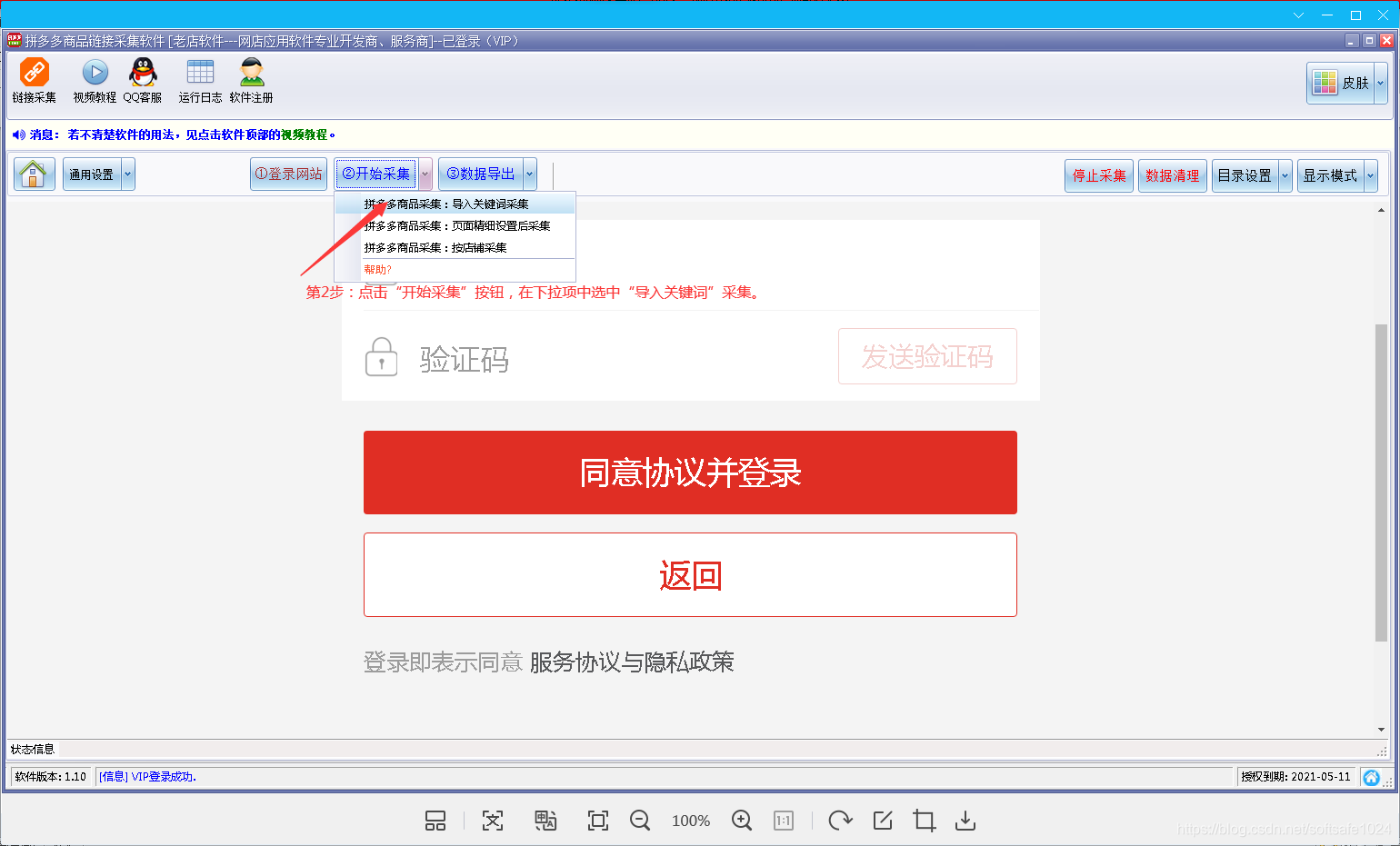Click the padlock icon beside 验证码

tap(381, 356)
